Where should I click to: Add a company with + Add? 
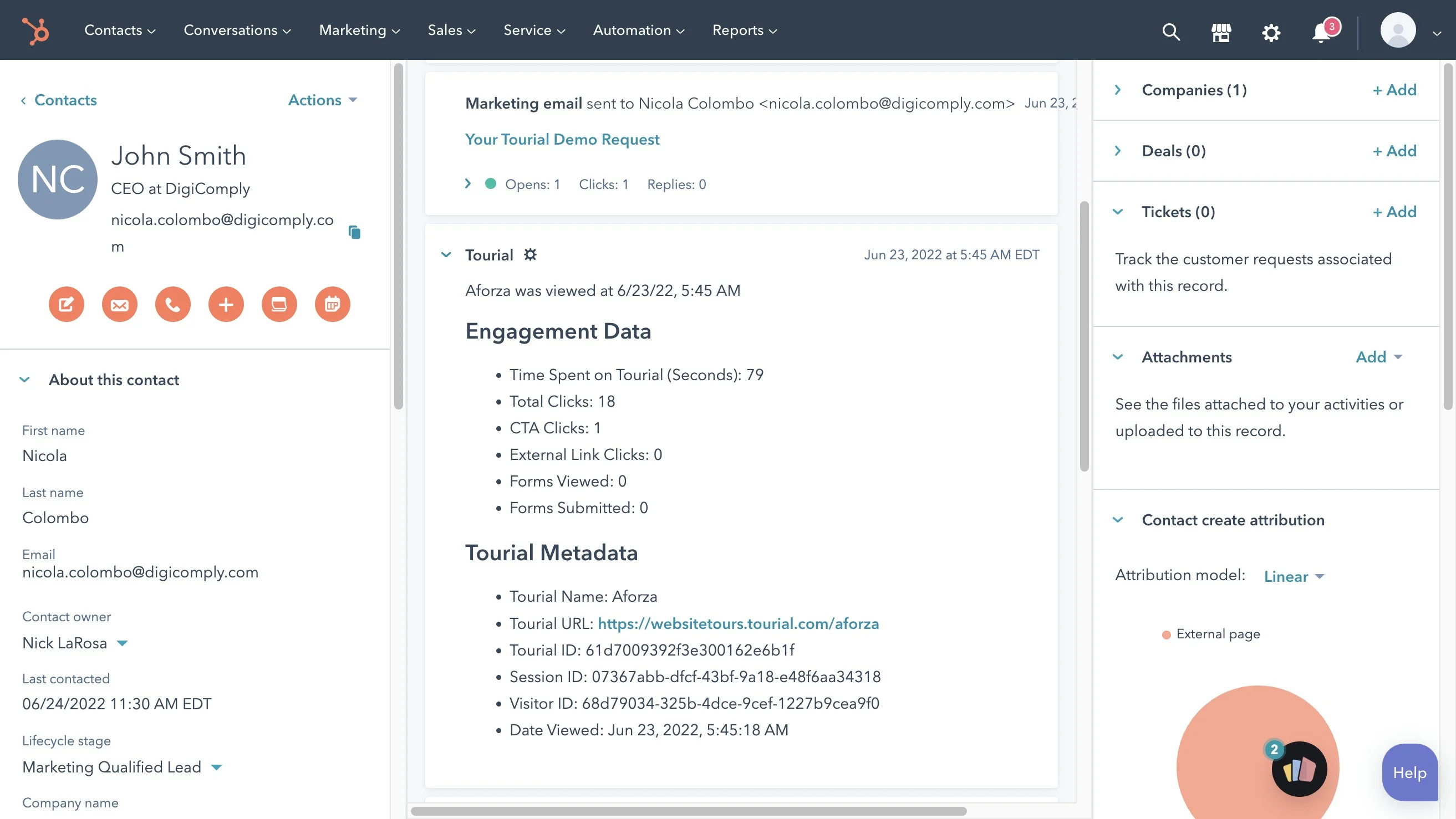tap(1394, 90)
